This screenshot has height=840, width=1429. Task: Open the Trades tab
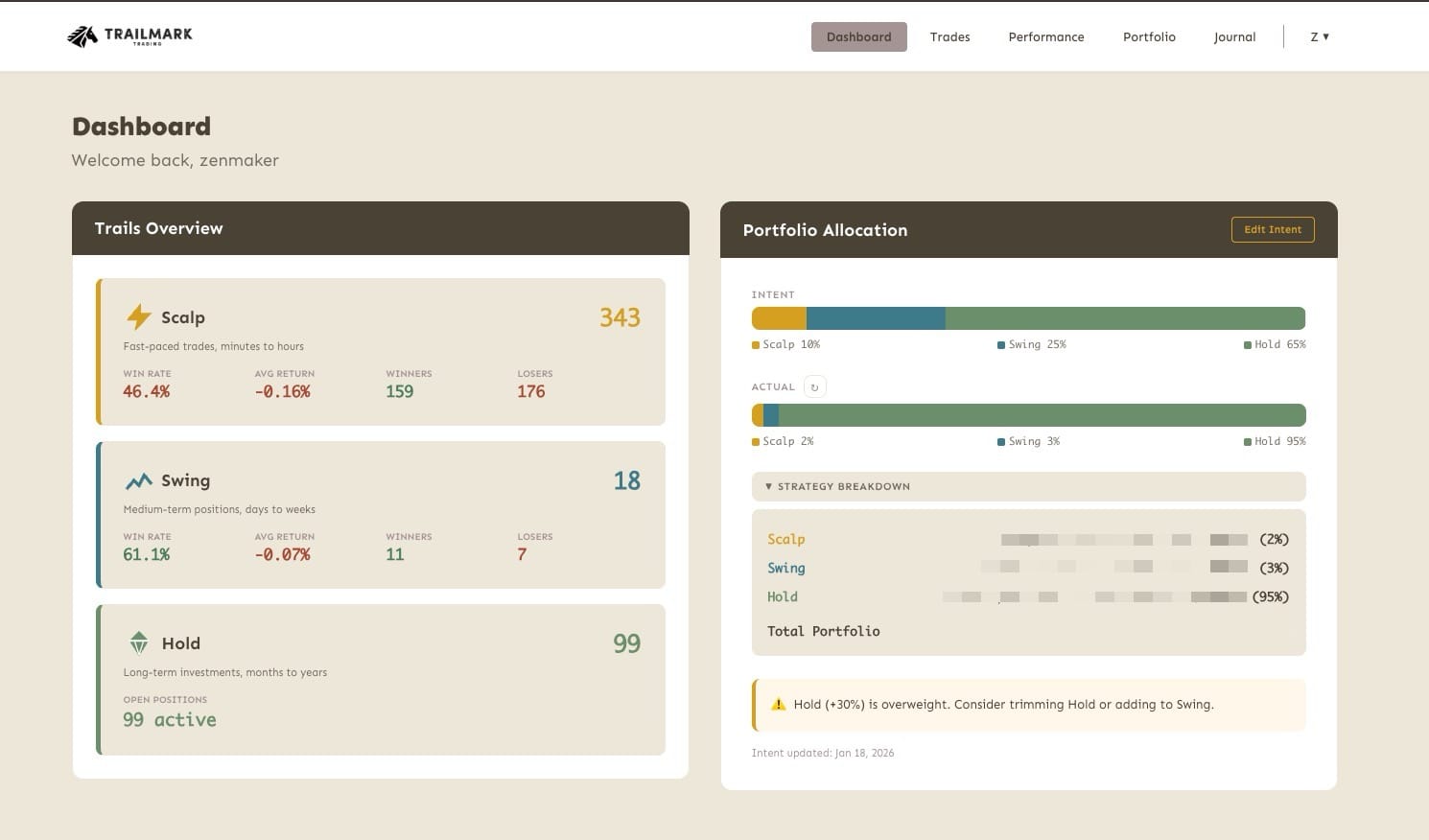tap(949, 36)
